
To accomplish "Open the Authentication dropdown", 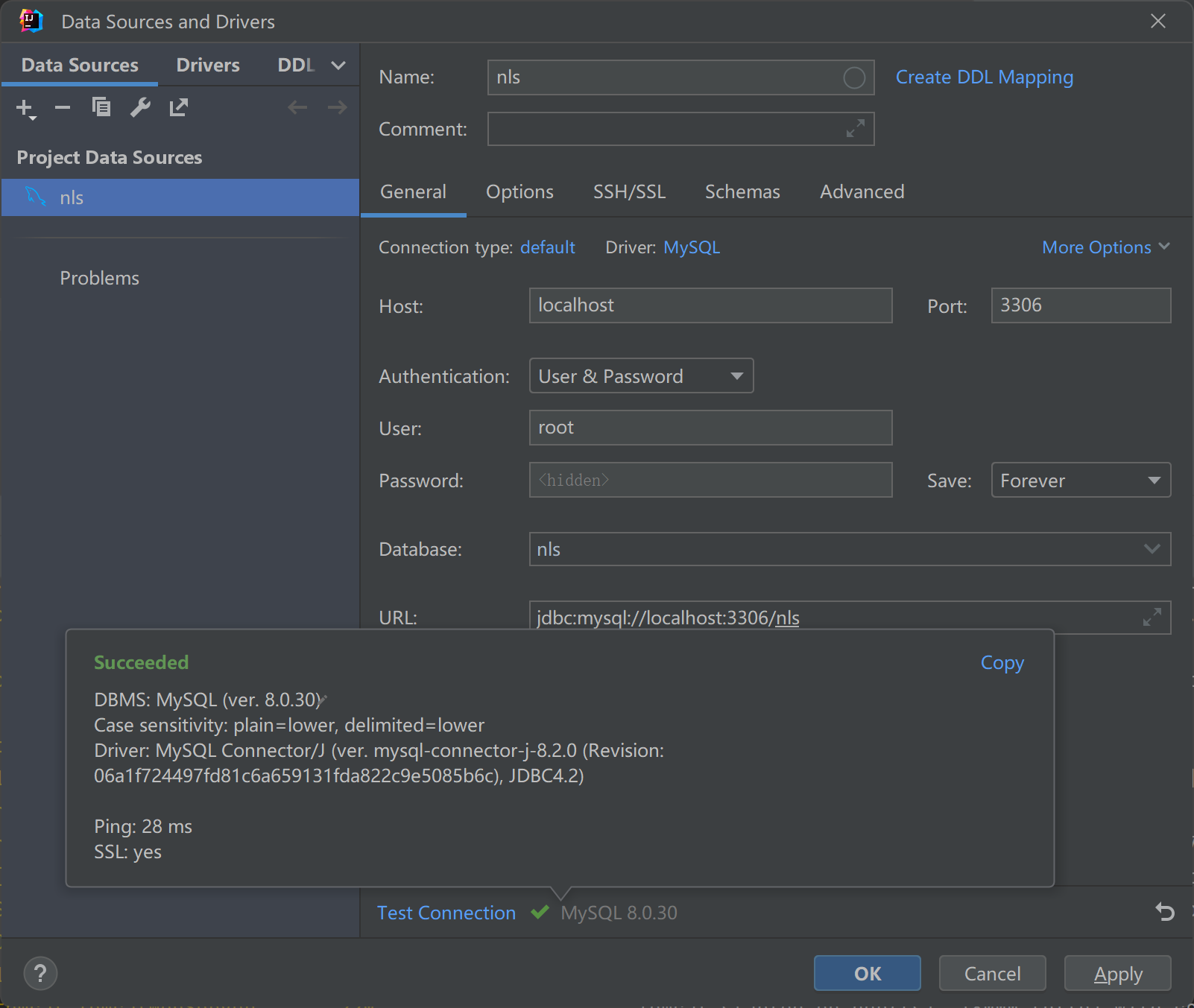I will 641,375.
